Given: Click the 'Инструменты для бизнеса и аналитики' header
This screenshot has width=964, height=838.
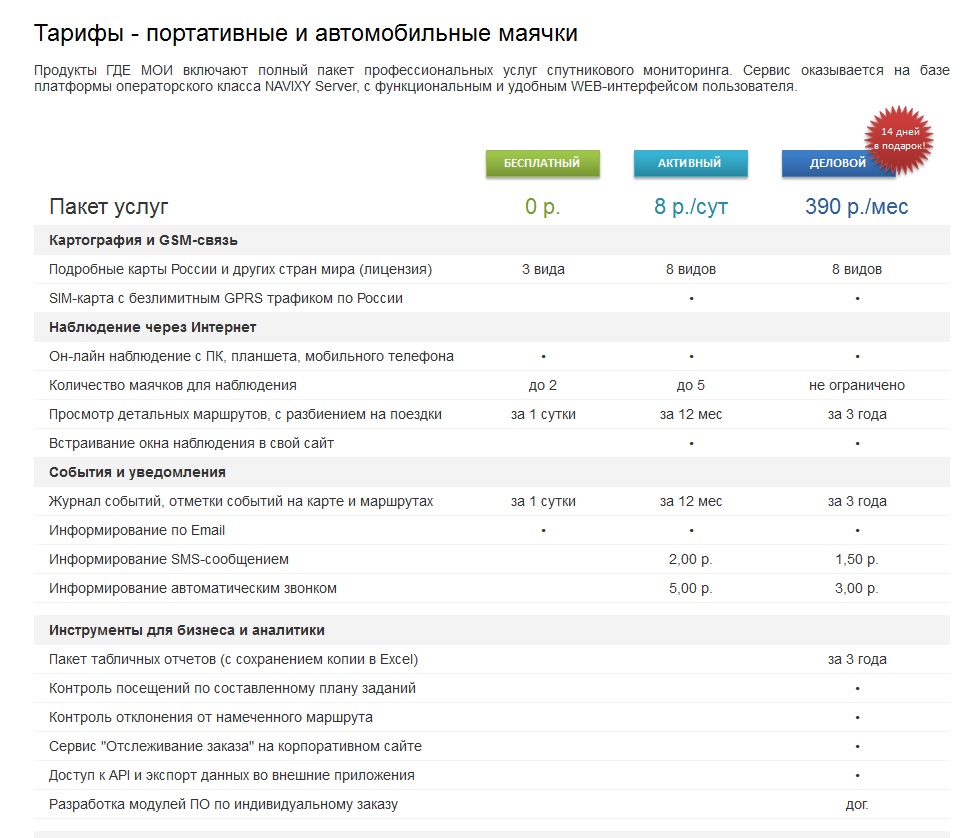Looking at the screenshot, I should pos(186,630).
